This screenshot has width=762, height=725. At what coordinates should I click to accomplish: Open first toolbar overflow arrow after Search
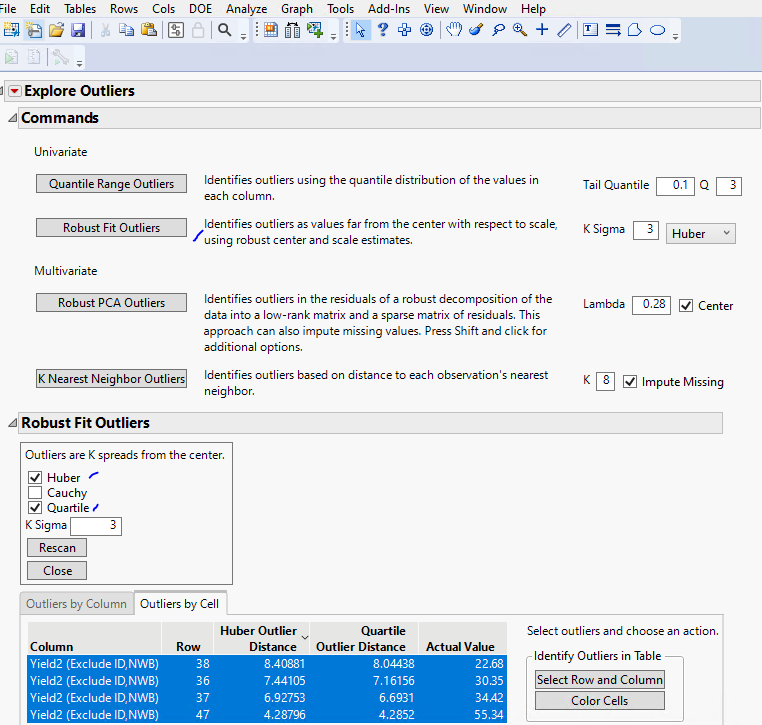click(243, 37)
